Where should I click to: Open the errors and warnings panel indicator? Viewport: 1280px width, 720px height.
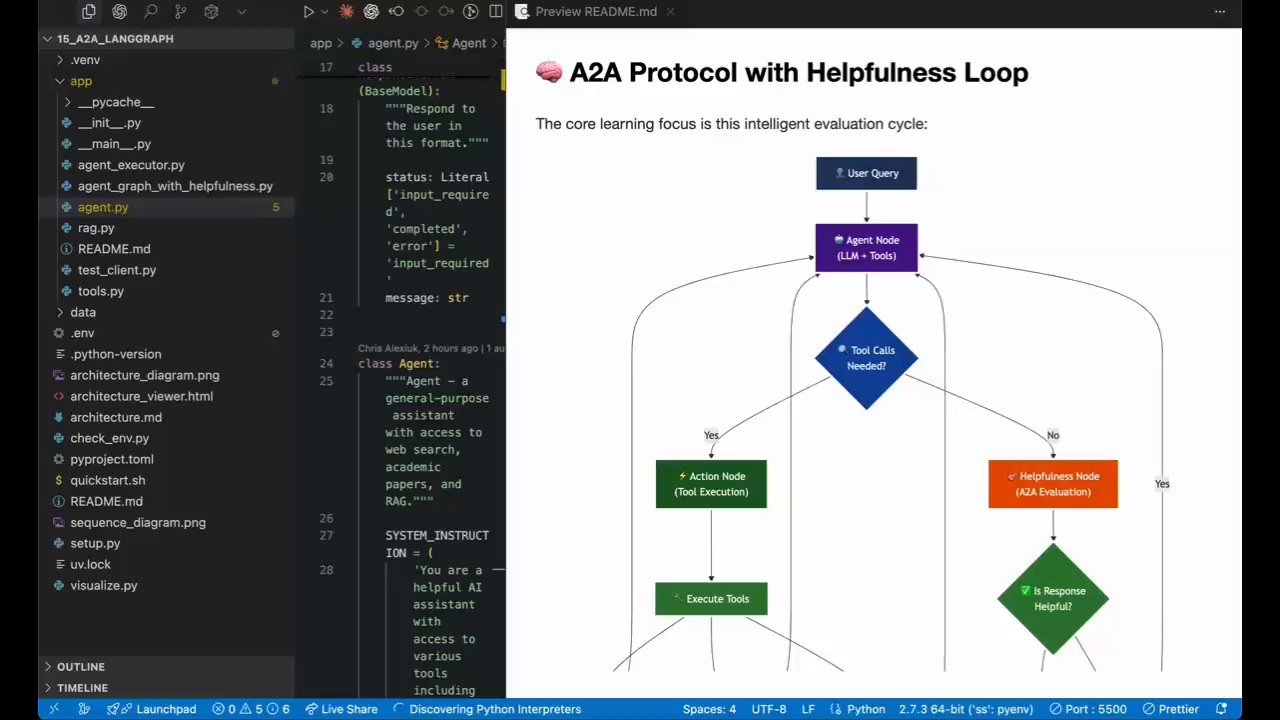(x=250, y=709)
